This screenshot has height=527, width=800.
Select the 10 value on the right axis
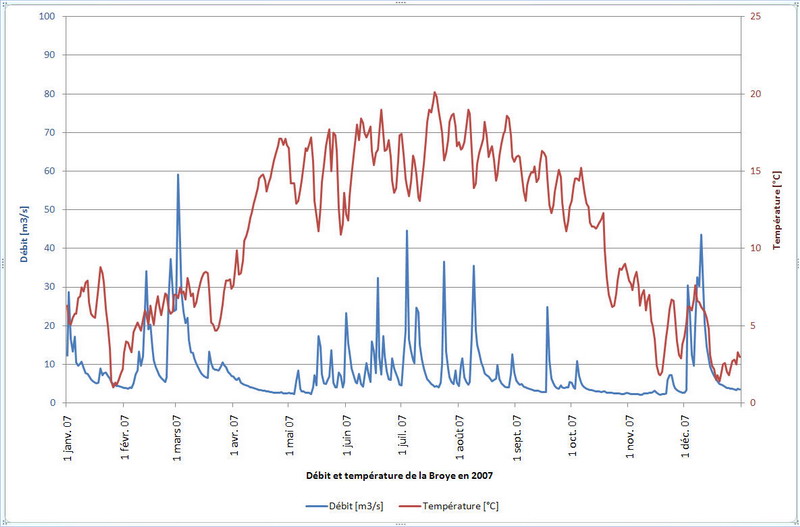click(x=756, y=248)
